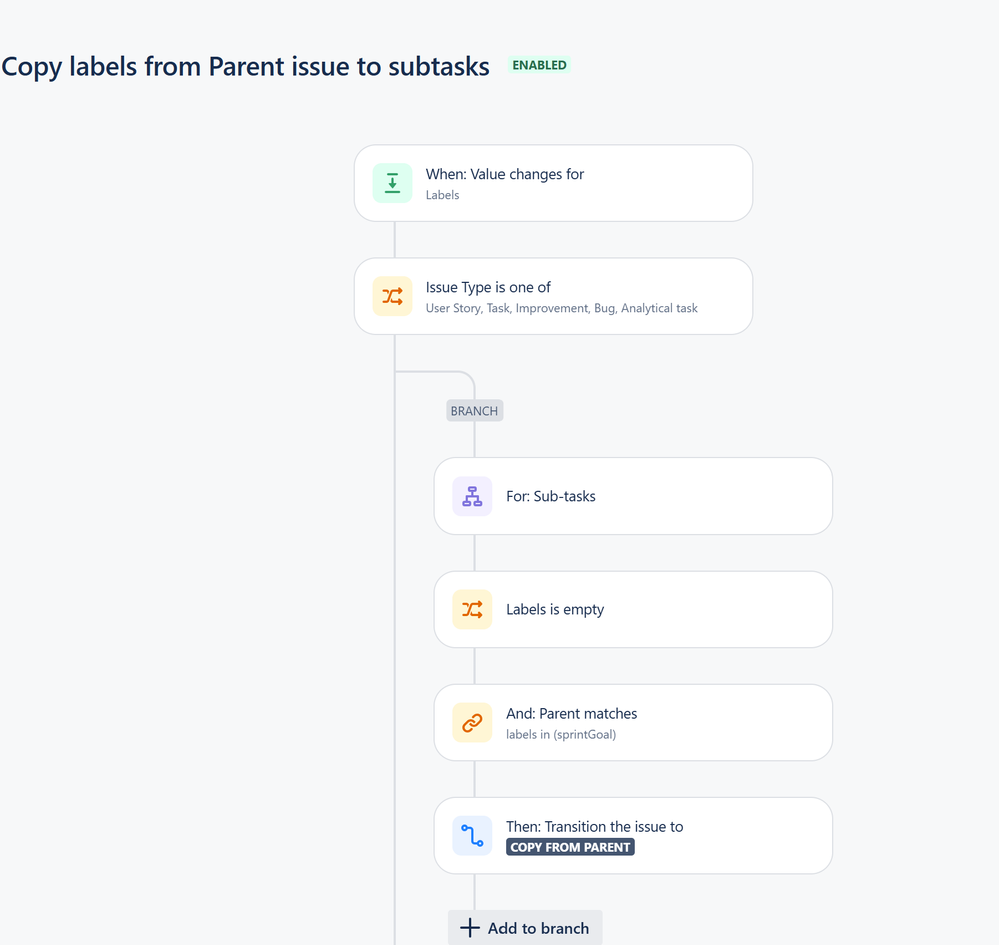This screenshot has width=999, height=945.
Task: Click the BRANCH label tag
Action: point(475,411)
